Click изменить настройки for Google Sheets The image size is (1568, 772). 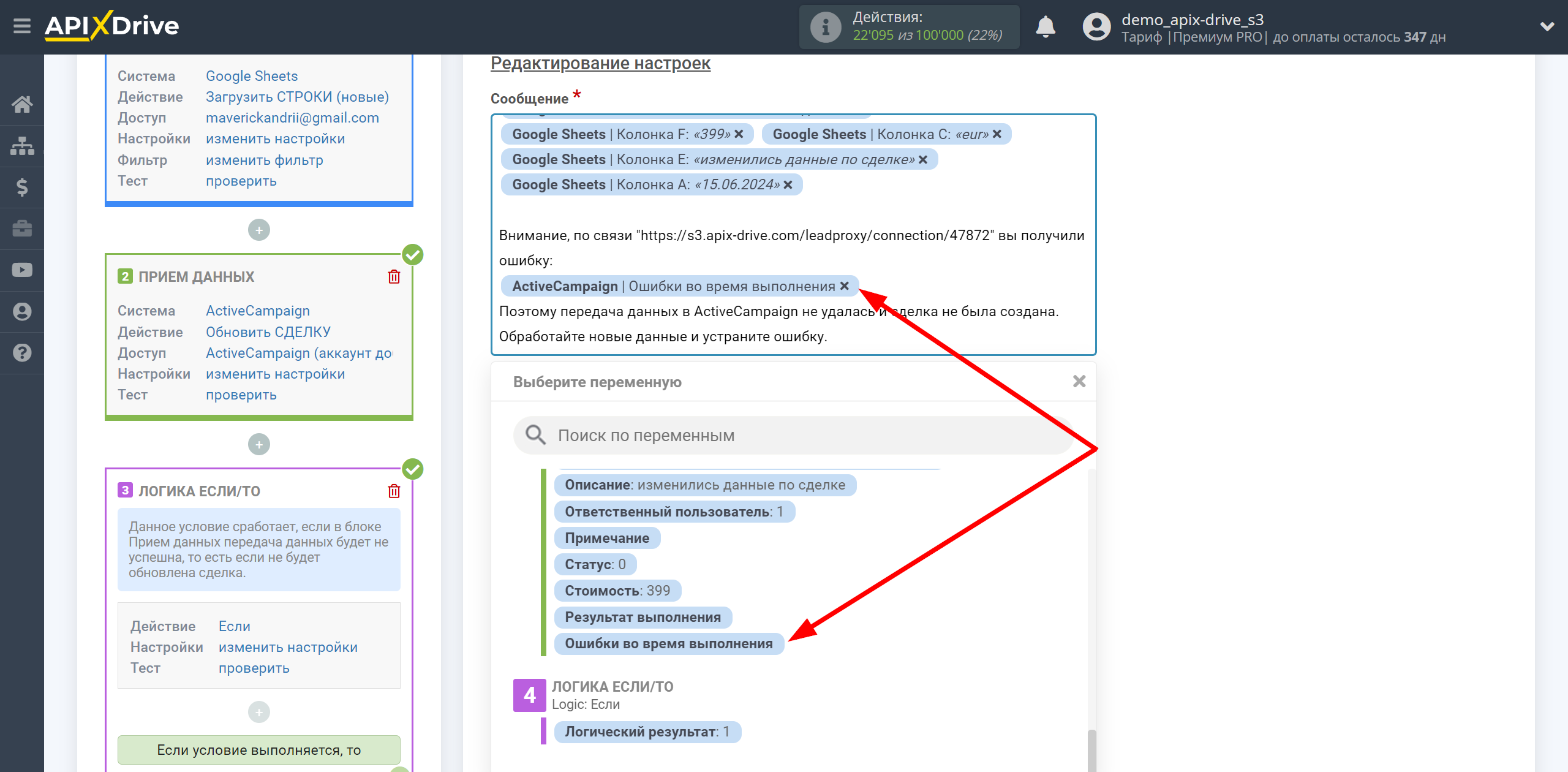click(275, 138)
